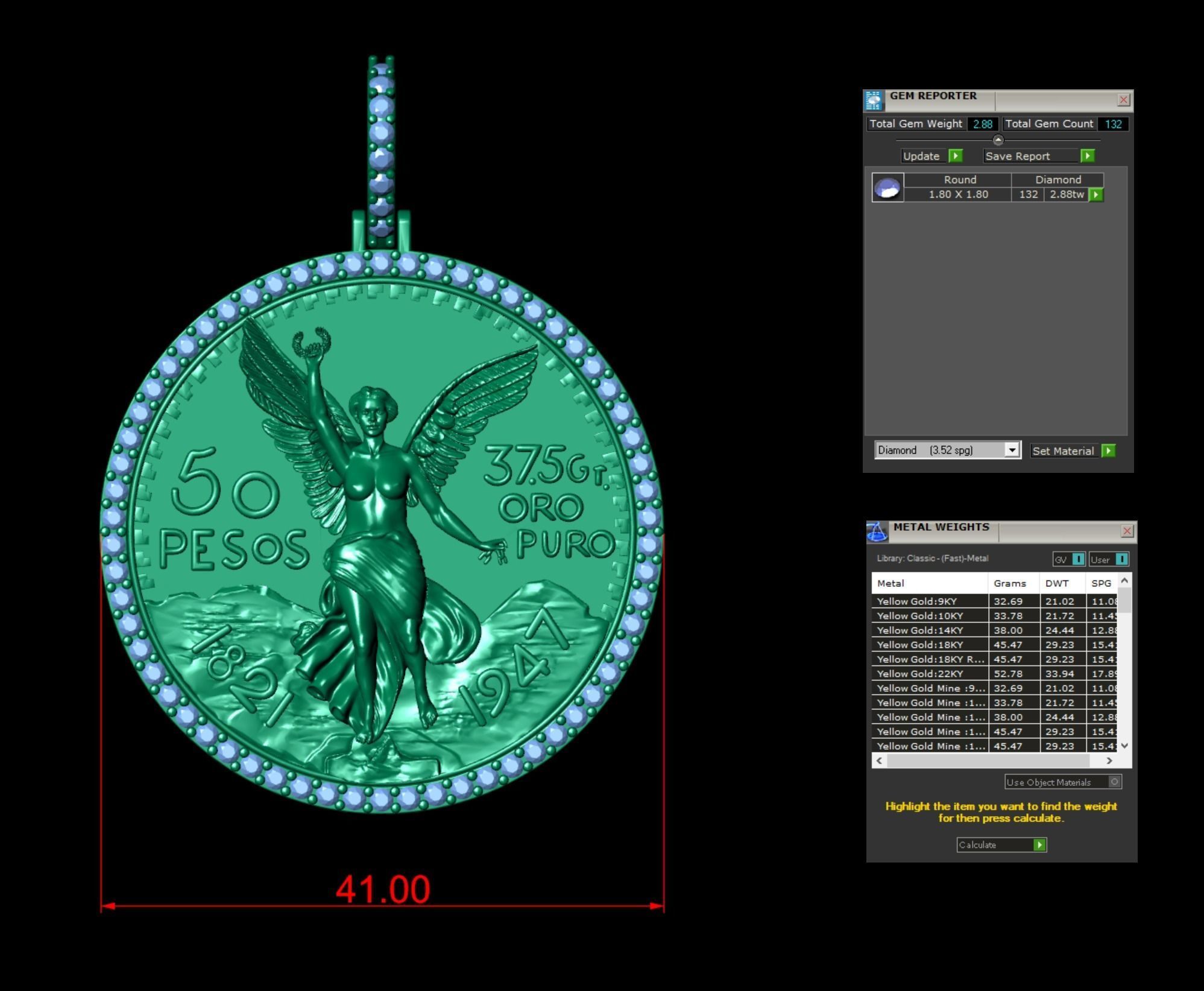Image resolution: width=1204 pixels, height=991 pixels.
Task: Select the Yellow Gold Mine :9... row
Action: (x=995, y=688)
